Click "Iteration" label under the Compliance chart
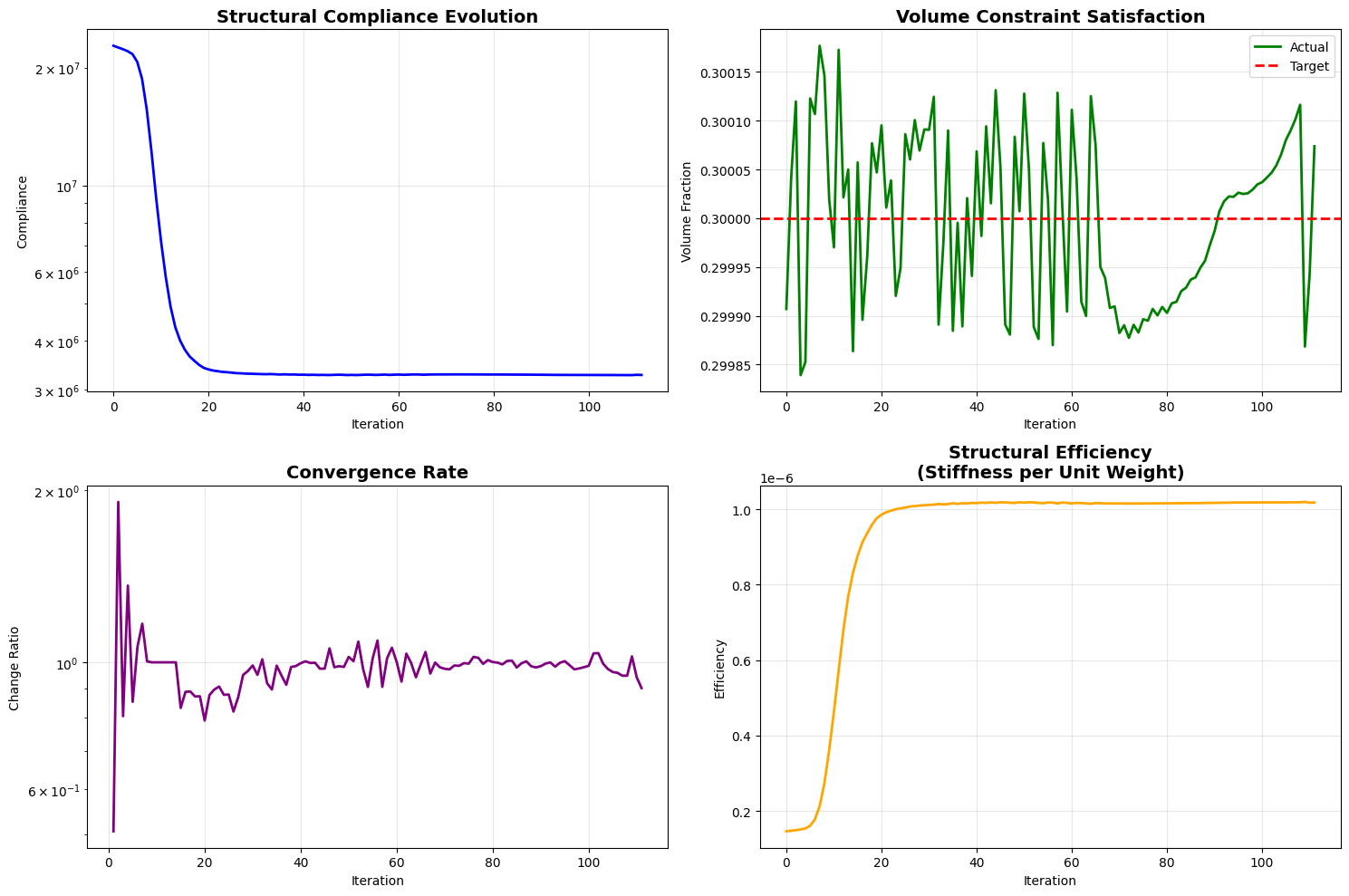The image size is (1349, 896). [377, 424]
